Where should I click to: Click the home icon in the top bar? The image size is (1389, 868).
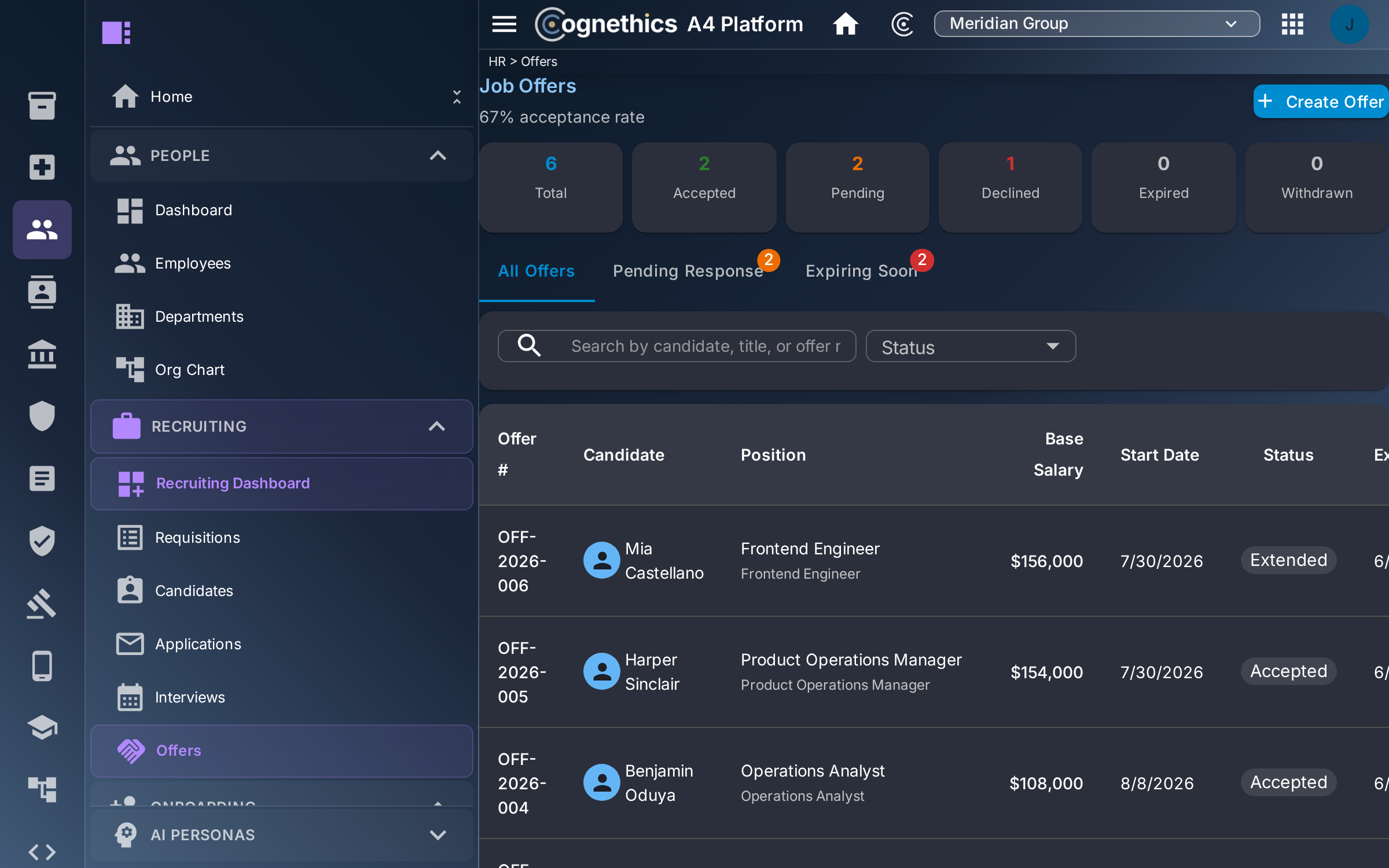(x=845, y=24)
